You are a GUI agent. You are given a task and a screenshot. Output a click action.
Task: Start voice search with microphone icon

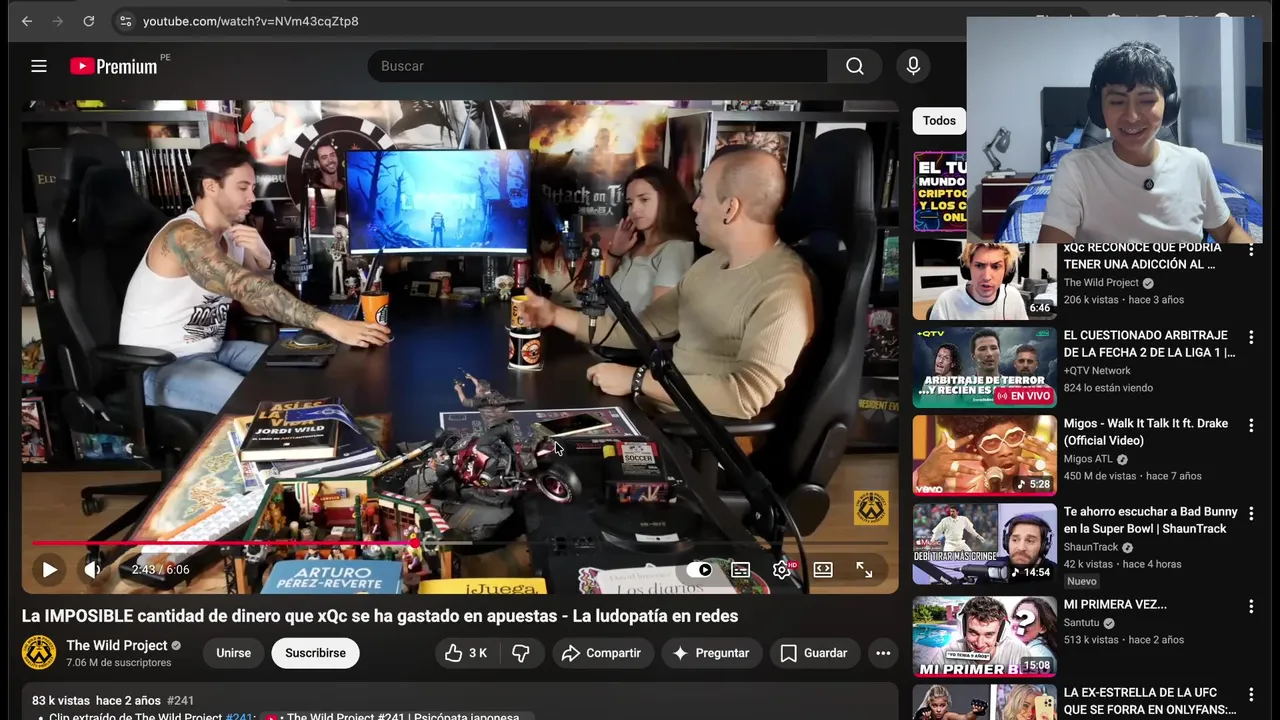tap(913, 66)
